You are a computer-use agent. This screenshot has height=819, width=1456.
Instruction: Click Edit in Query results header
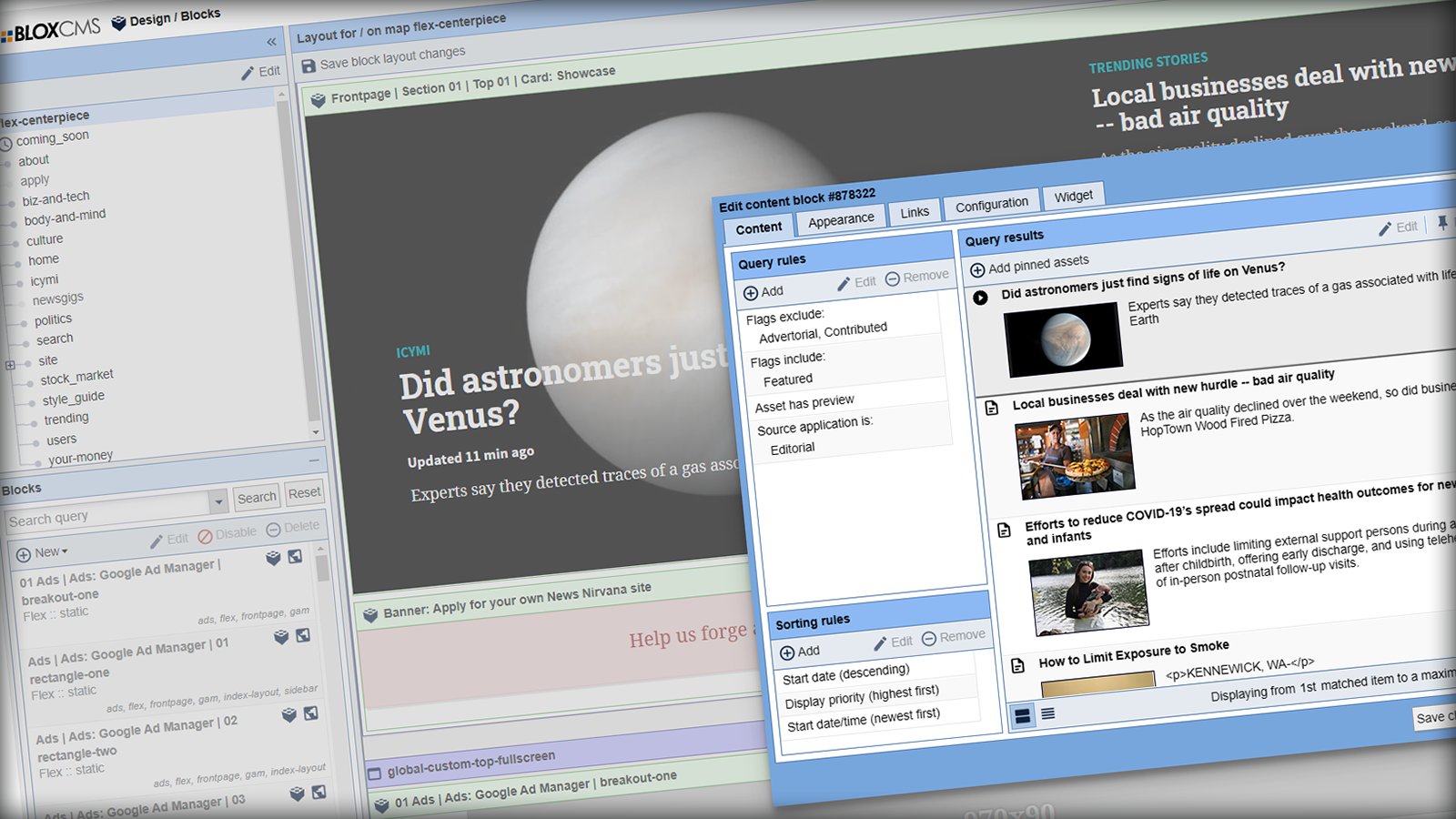(x=1398, y=227)
